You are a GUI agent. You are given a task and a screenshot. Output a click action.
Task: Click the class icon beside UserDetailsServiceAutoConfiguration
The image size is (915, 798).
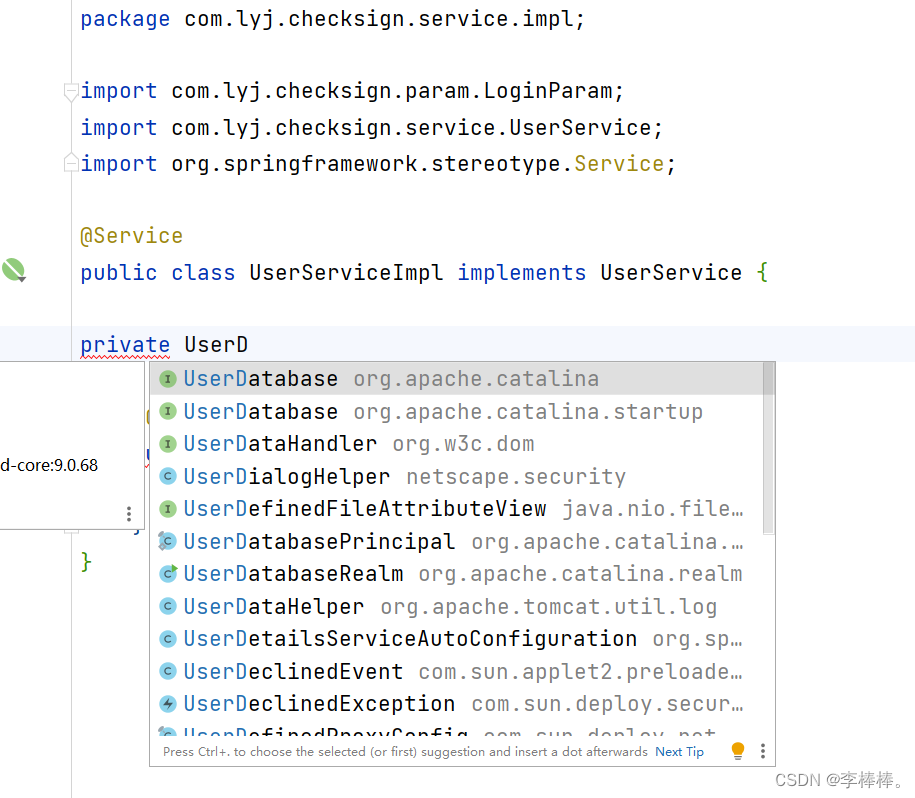click(x=167, y=638)
